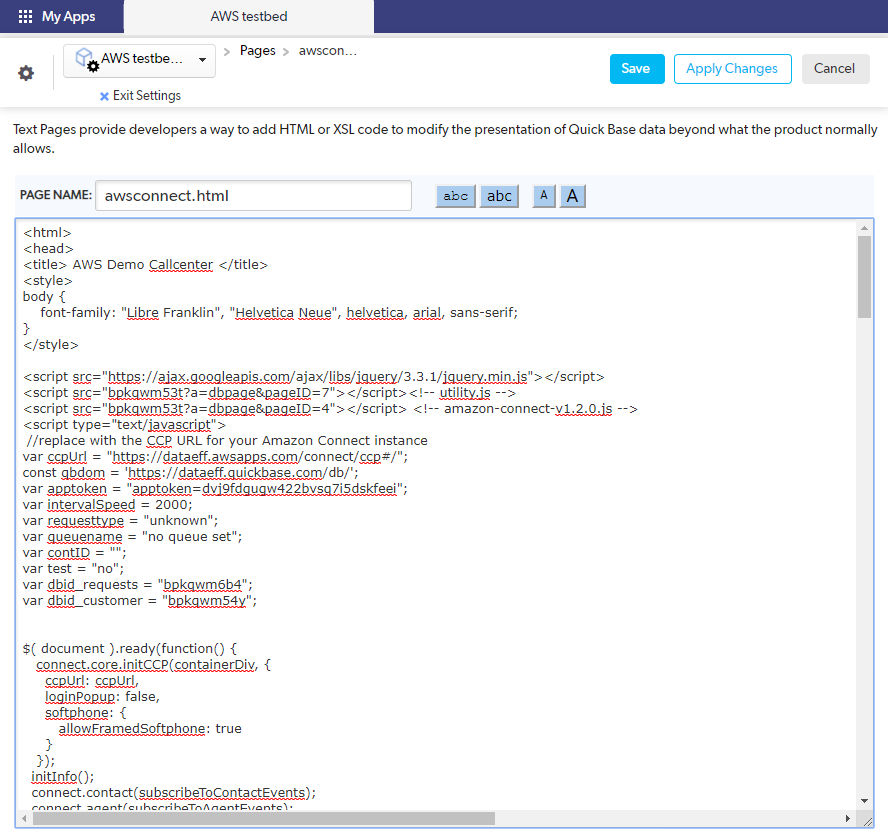Click the awscon... breadcrumb item

click(x=328, y=51)
